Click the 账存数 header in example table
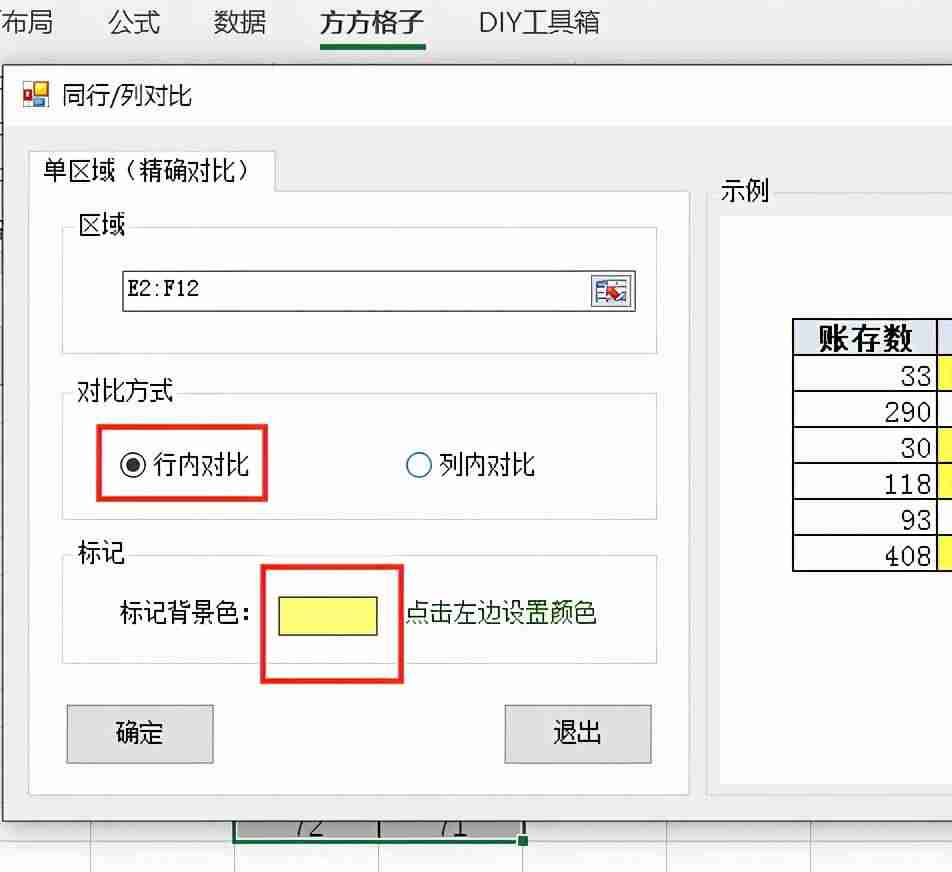Image resolution: width=952 pixels, height=872 pixels. (865, 338)
